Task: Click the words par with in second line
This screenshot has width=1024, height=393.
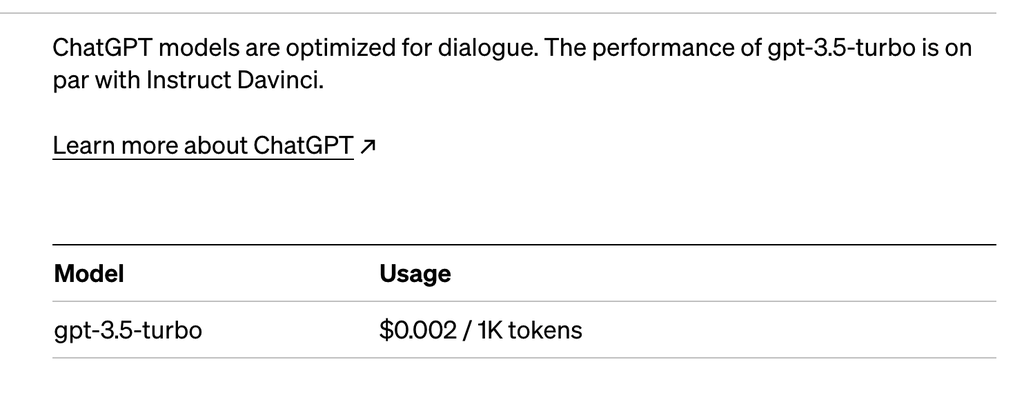Action: (x=97, y=81)
